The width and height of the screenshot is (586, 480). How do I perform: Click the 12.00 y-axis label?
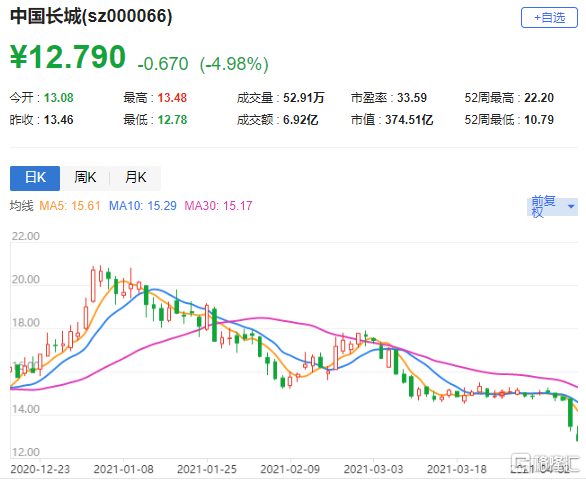(25, 452)
